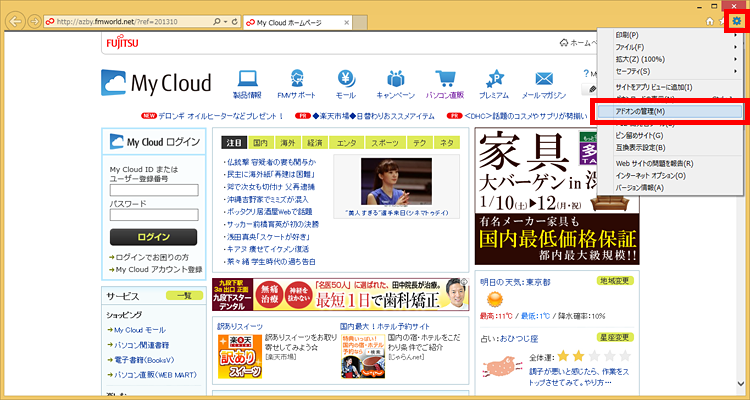Go to browser Home icon

[710, 22]
